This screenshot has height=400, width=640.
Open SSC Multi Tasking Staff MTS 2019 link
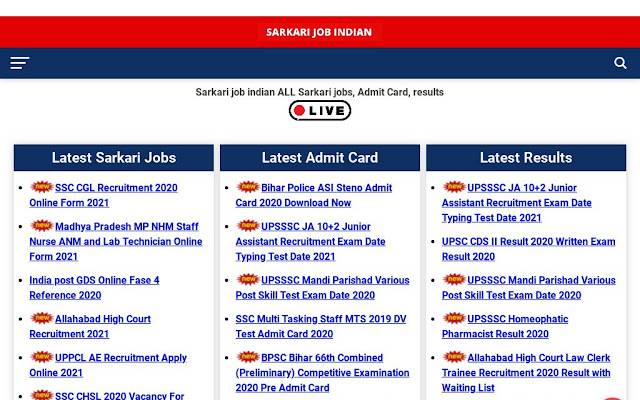[x=321, y=326]
